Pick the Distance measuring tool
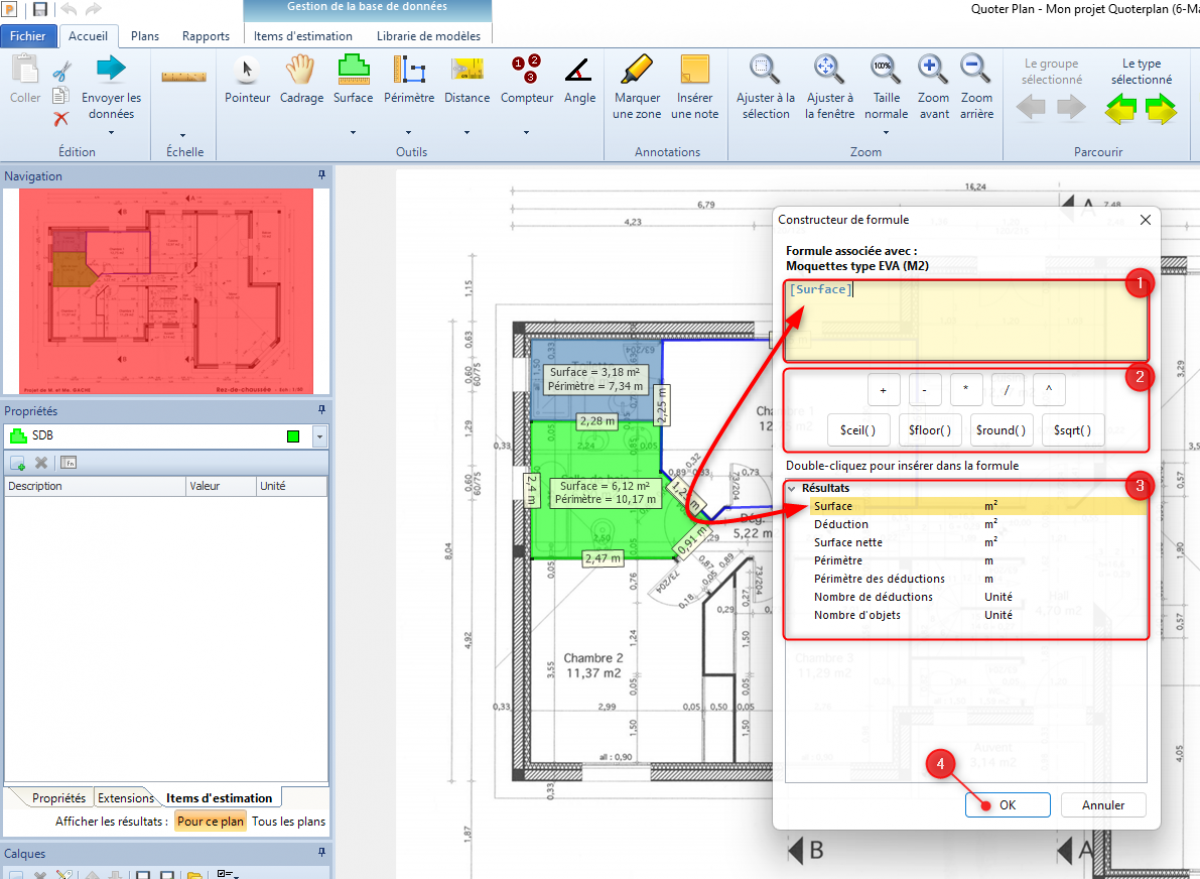This screenshot has width=1200, height=879. click(x=467, y=80)
